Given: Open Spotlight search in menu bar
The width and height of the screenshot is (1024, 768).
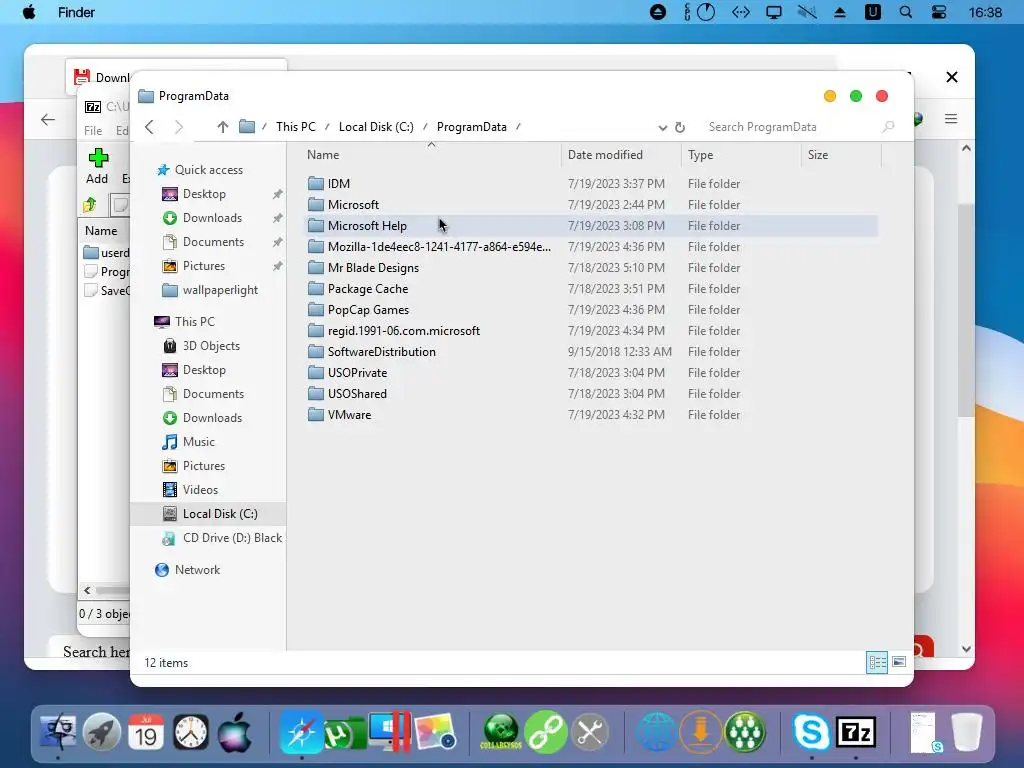Looking at the screenshot, I should coord(906,12).
